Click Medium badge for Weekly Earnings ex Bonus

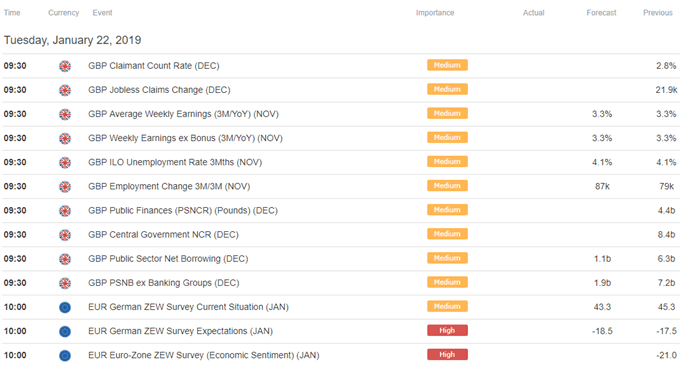[x=447, y=137]
